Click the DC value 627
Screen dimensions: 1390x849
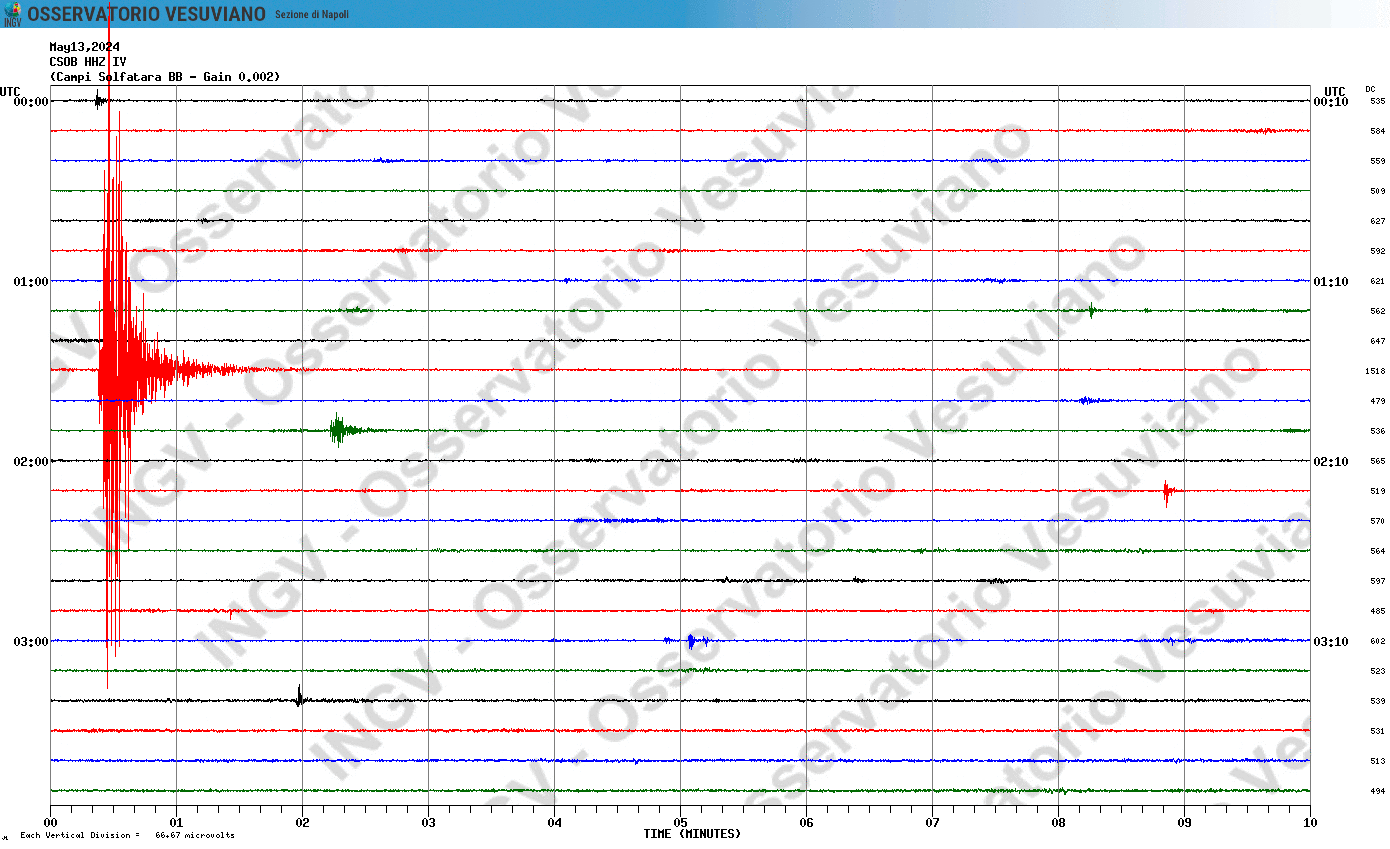(1378, 221)
